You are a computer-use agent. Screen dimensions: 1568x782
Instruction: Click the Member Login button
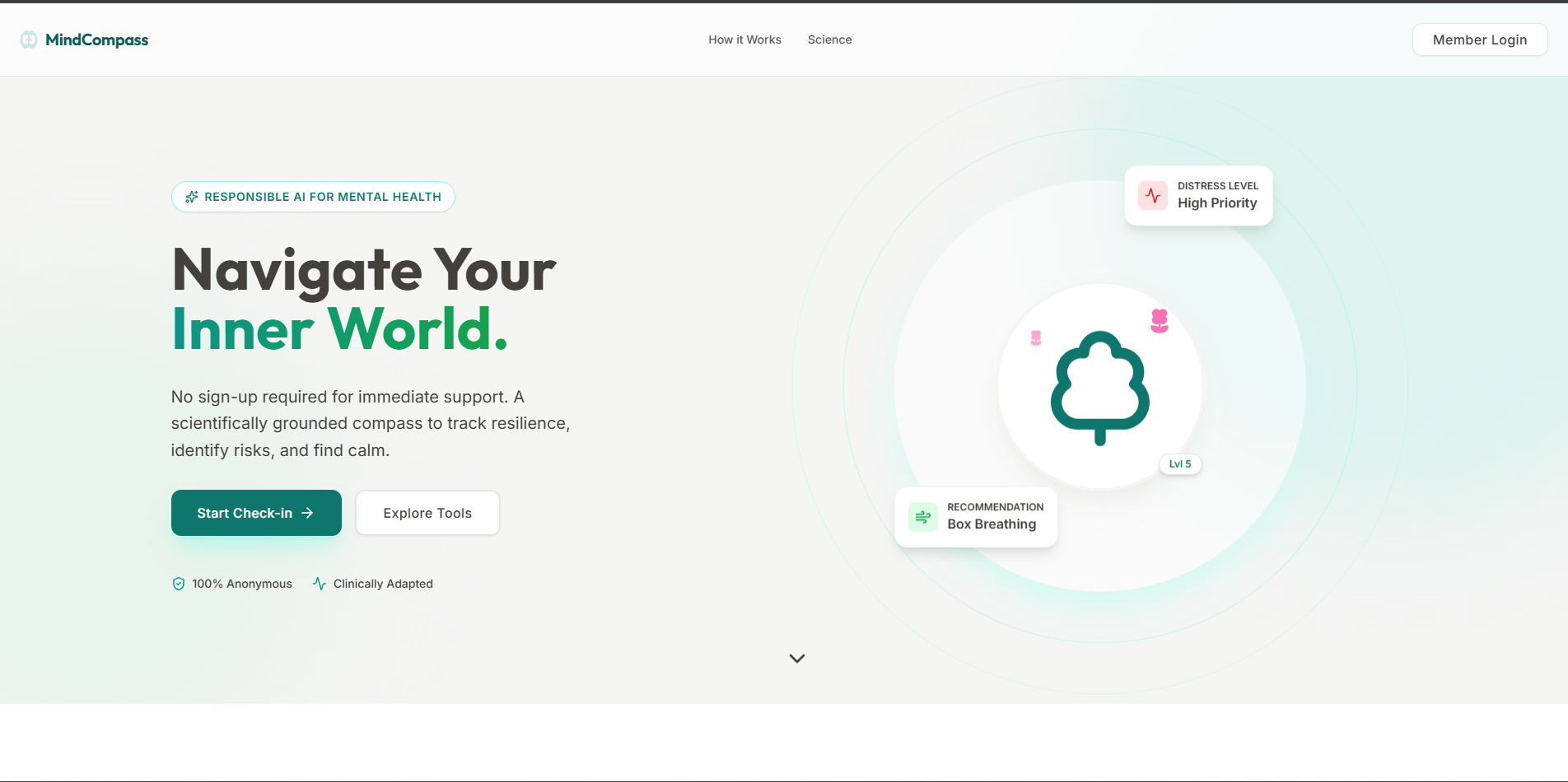(x=1479, y=40)
